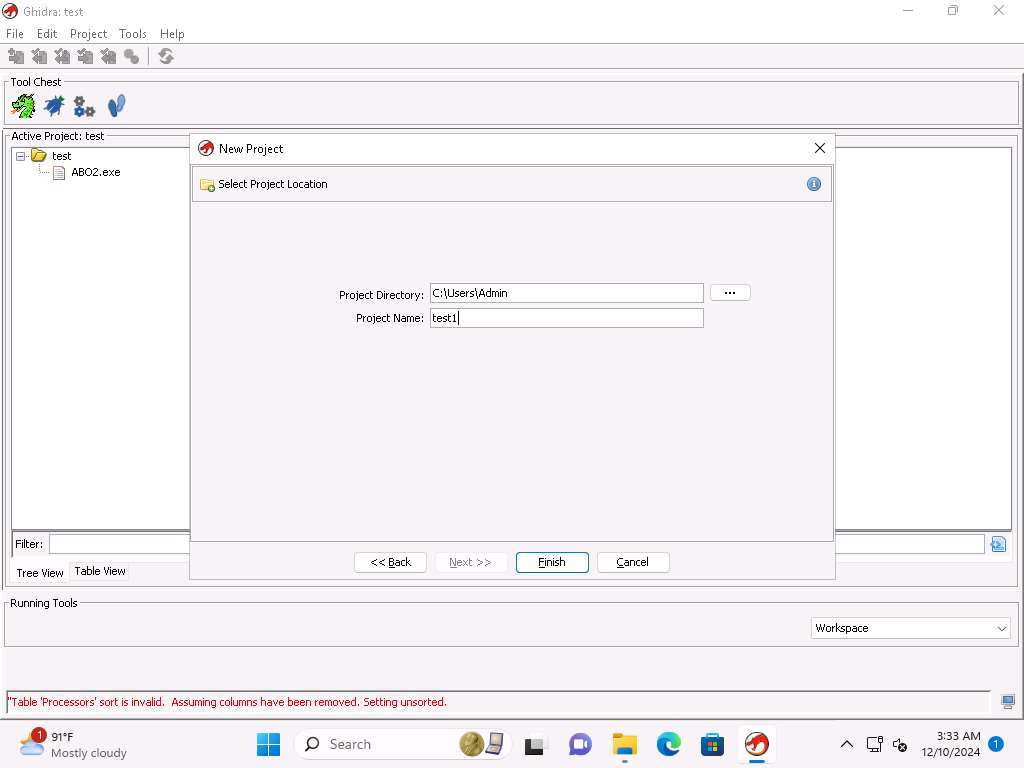1024x768 pixels.
Task: Show hidden system tray icons chevron
Action: click(846, 744)
